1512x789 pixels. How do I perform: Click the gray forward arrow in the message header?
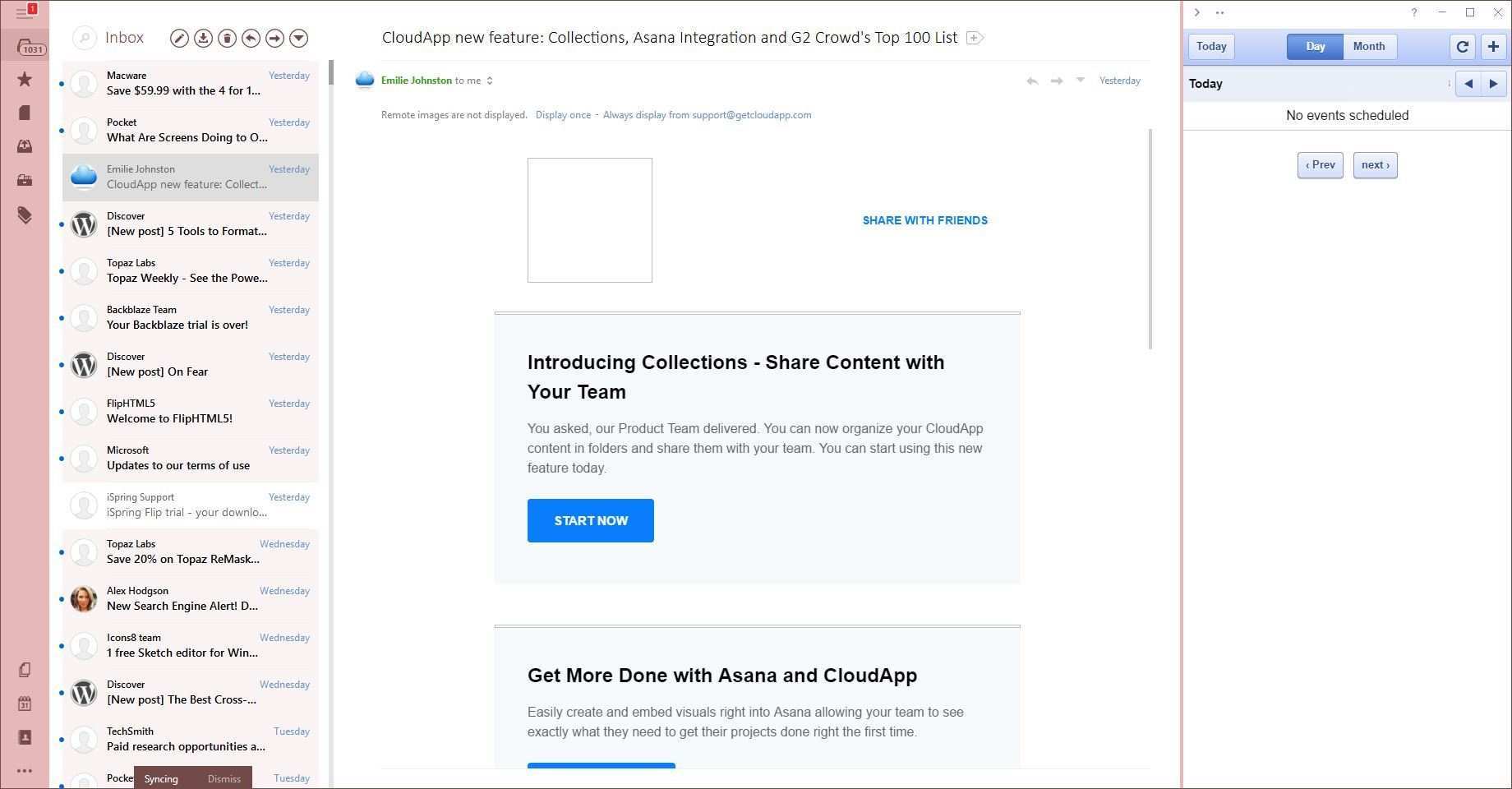[x=1057, y=81]
